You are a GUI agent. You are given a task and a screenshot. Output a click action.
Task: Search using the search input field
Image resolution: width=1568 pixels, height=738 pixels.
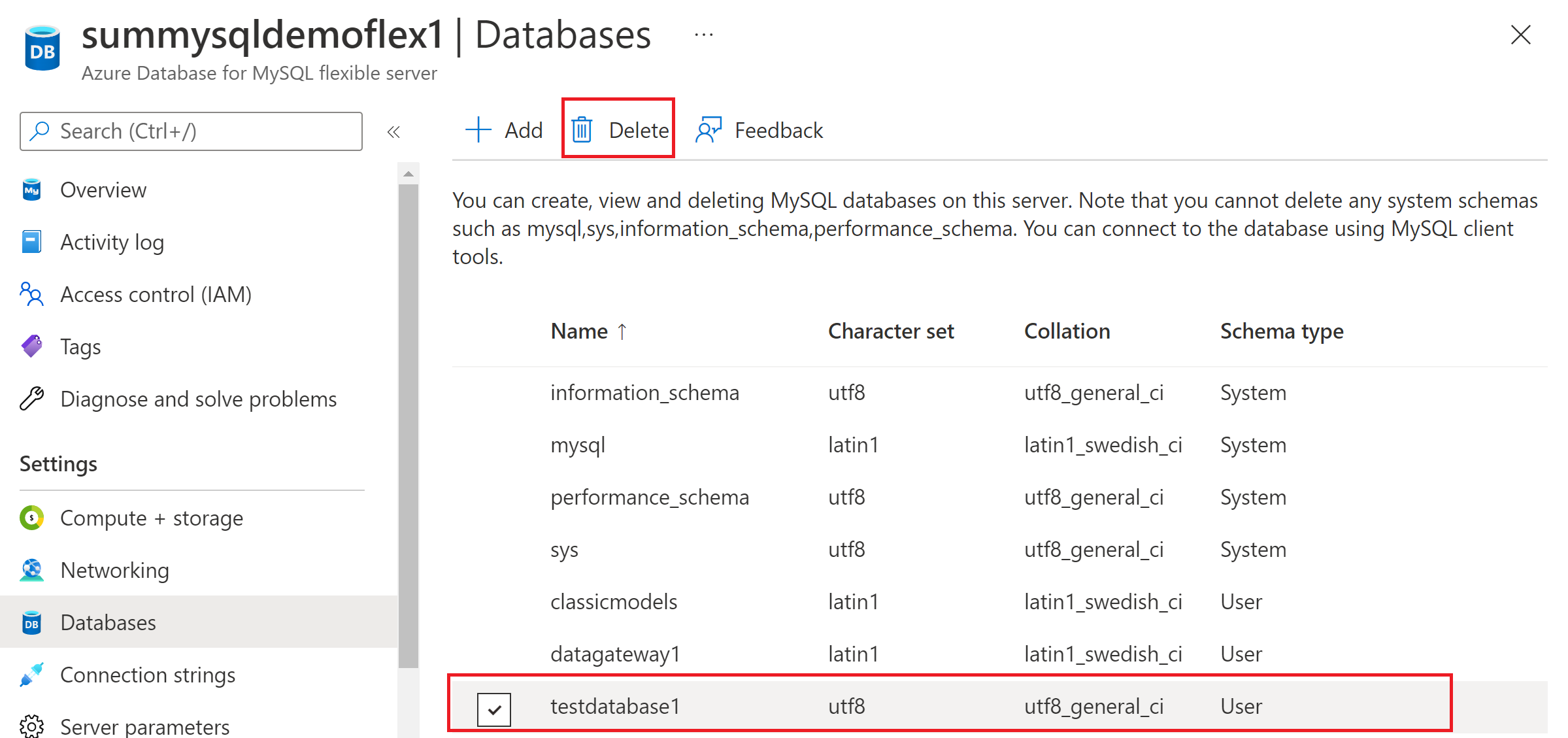[190, 130]
